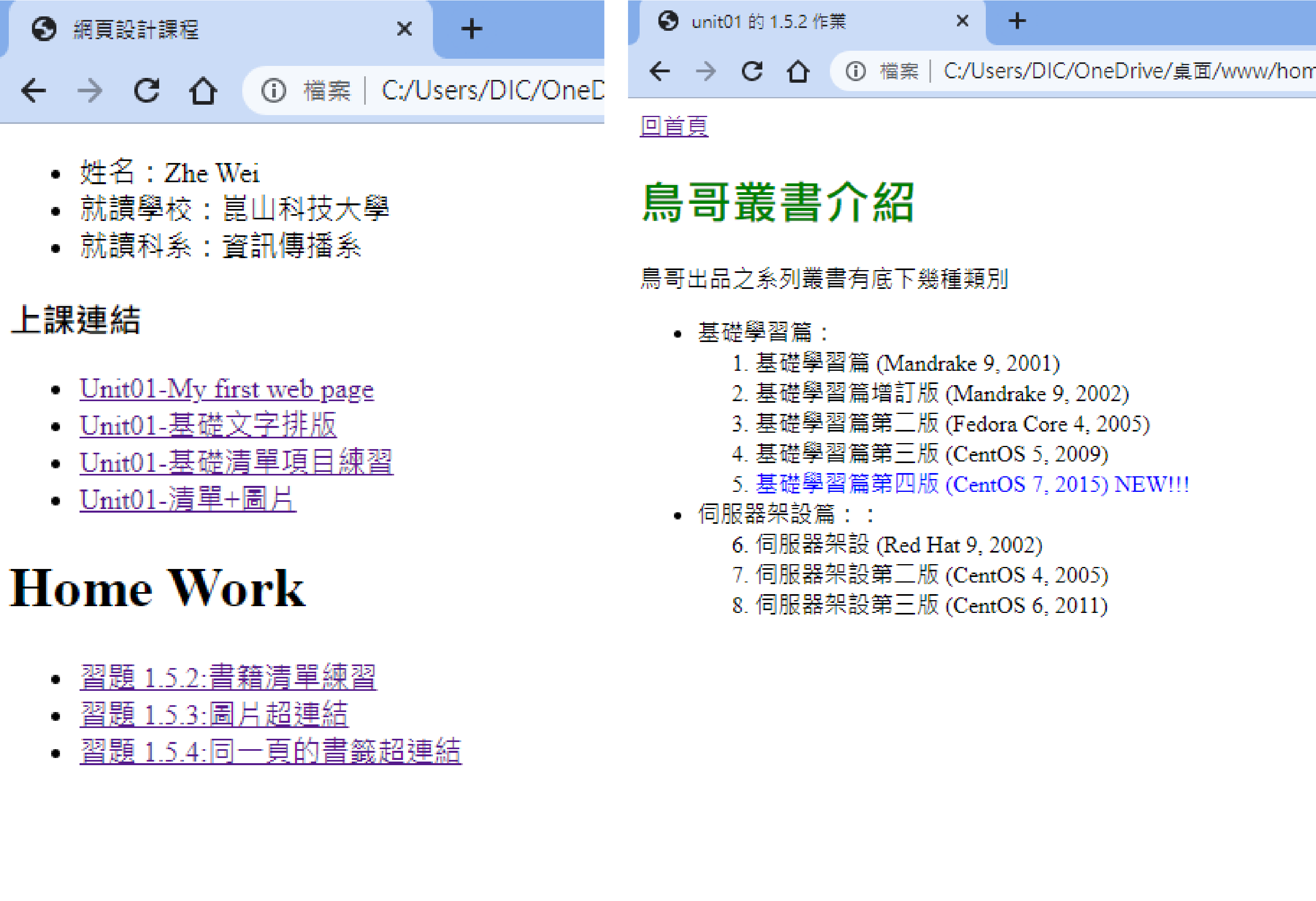The image size is (1316, 901).
Task: Click site info icon in left address bar
Action: pyautogui.click(x=273, y=91)
